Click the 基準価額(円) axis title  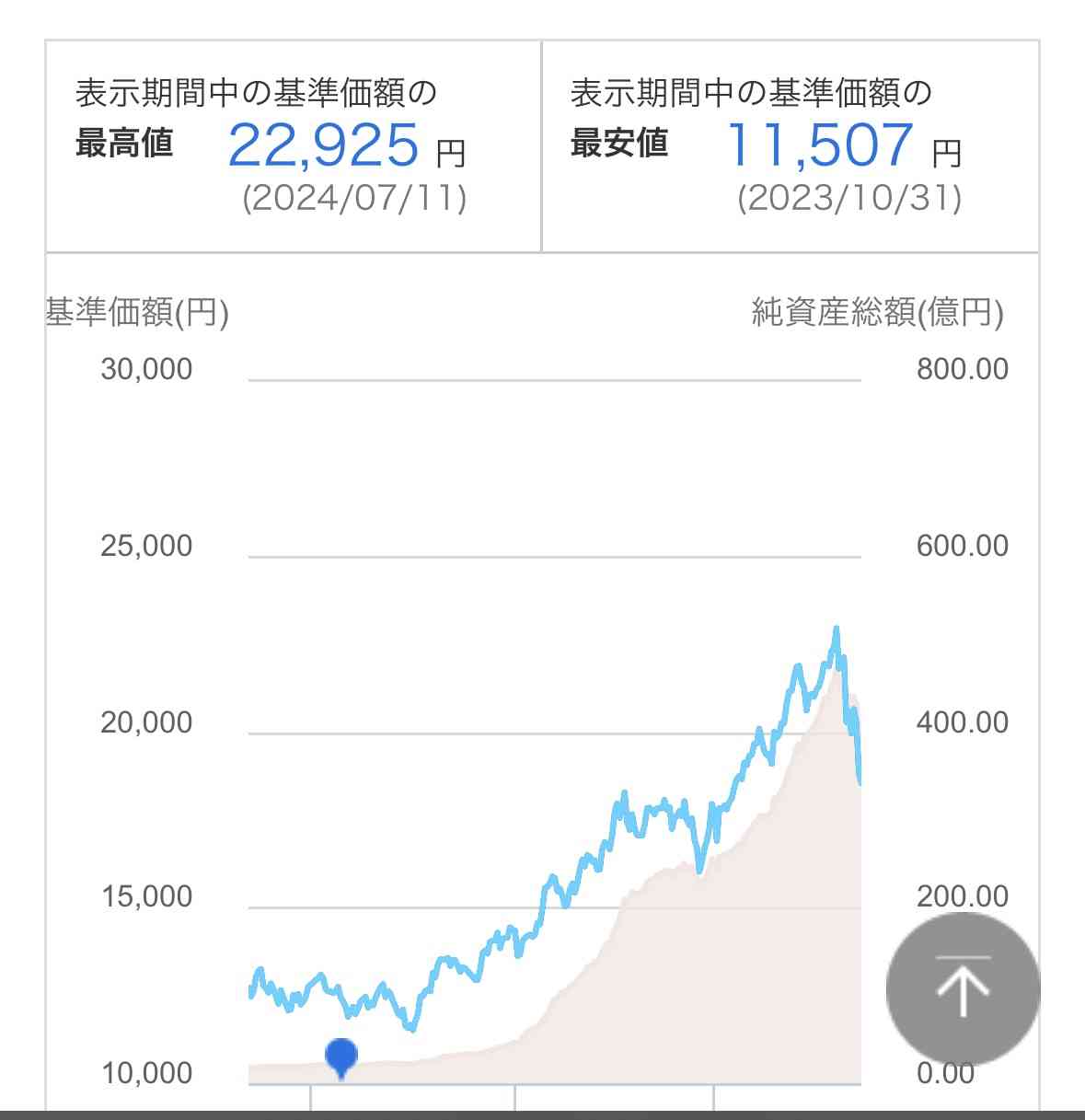tap(137, 313)
